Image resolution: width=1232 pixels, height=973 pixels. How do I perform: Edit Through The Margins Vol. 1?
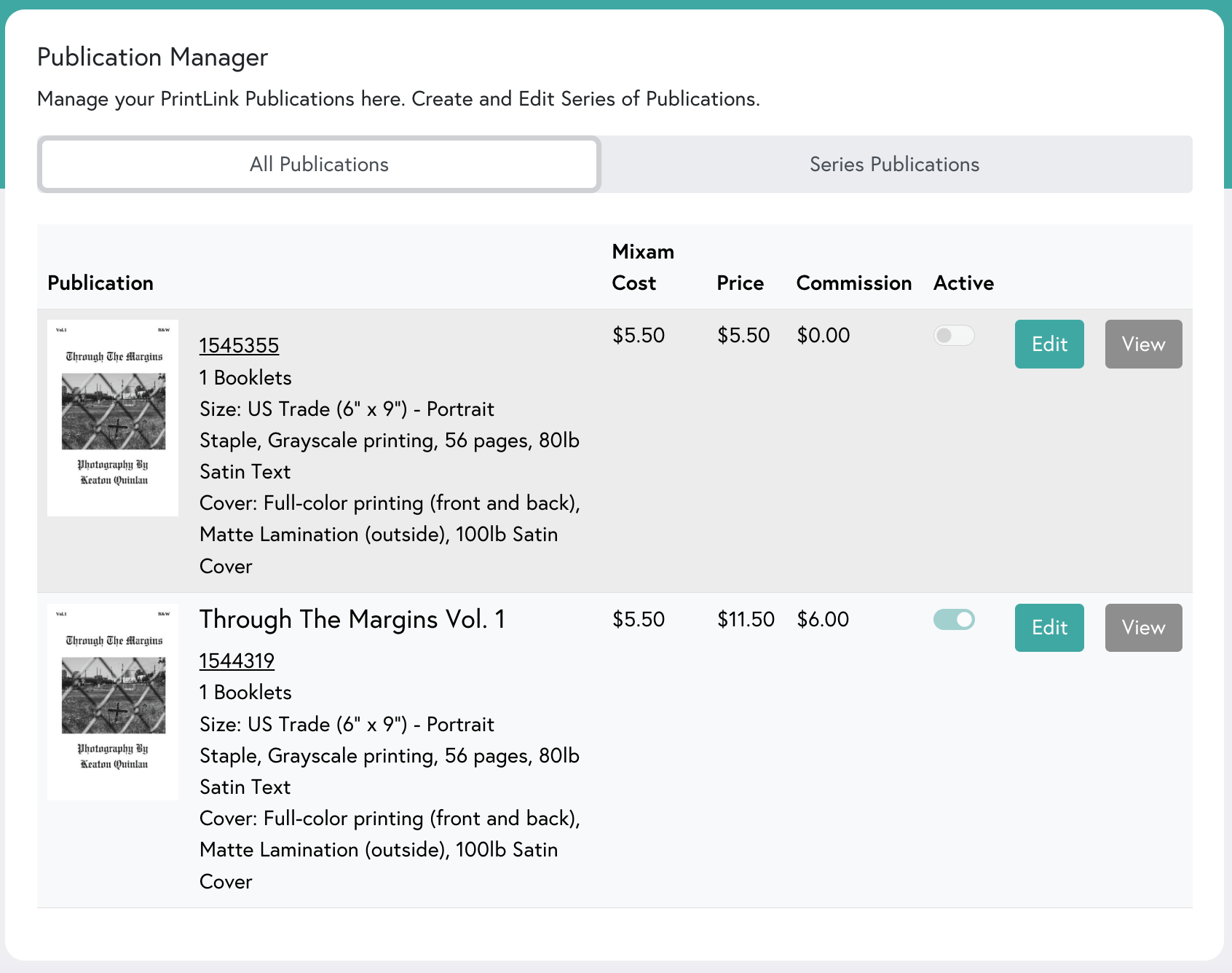click(x=1049, y=627)
